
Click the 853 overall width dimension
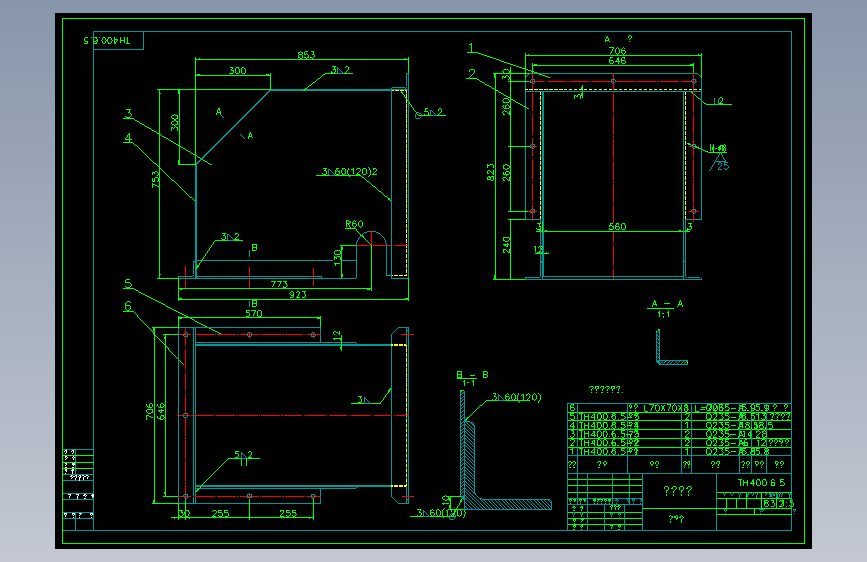click(x=306, y=55)
